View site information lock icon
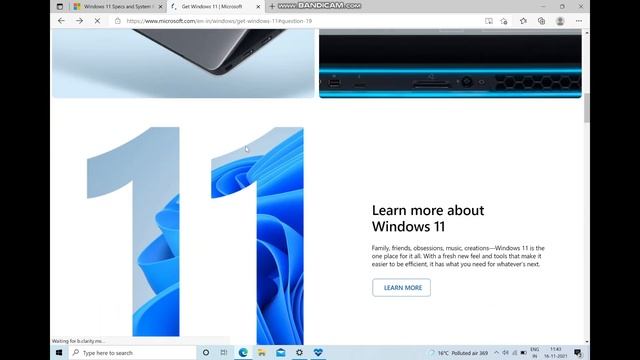The height and width of the screenshot is (360, 640). (x=118, y=21)
